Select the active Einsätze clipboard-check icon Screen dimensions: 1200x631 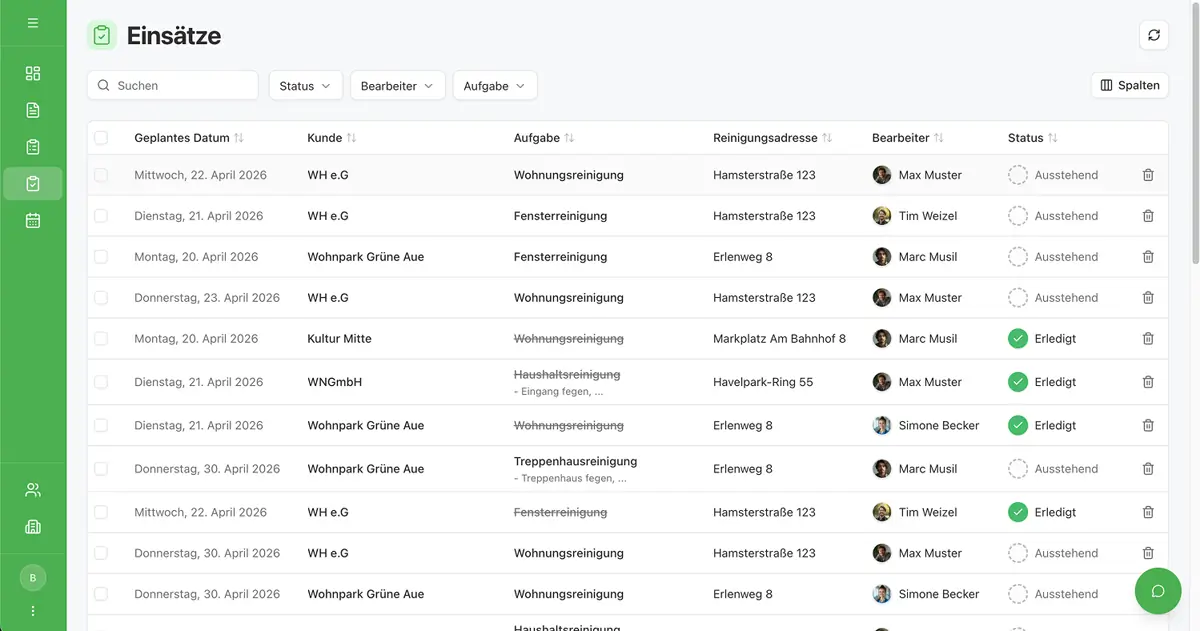click(32, 183)
